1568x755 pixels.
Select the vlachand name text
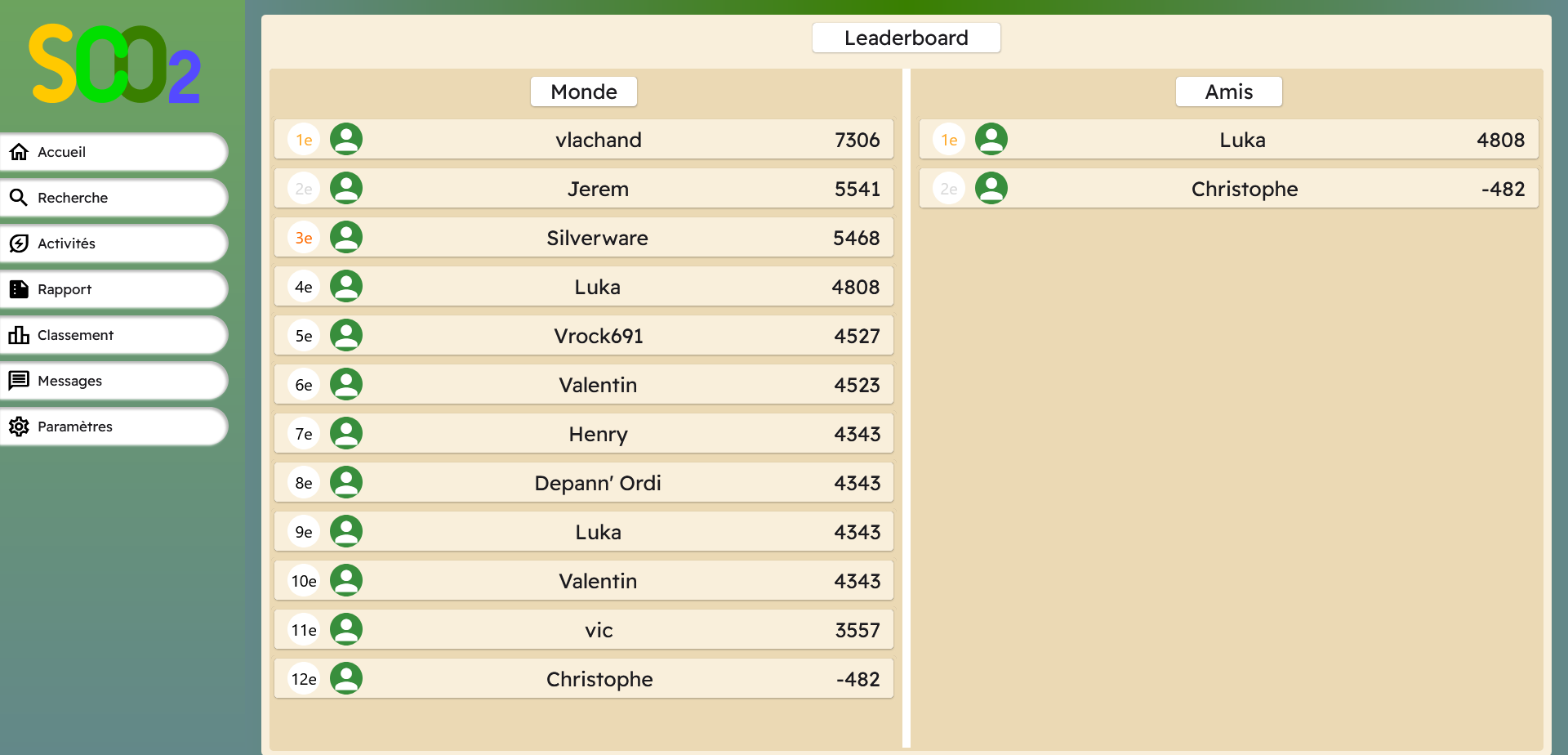(599, 140)
